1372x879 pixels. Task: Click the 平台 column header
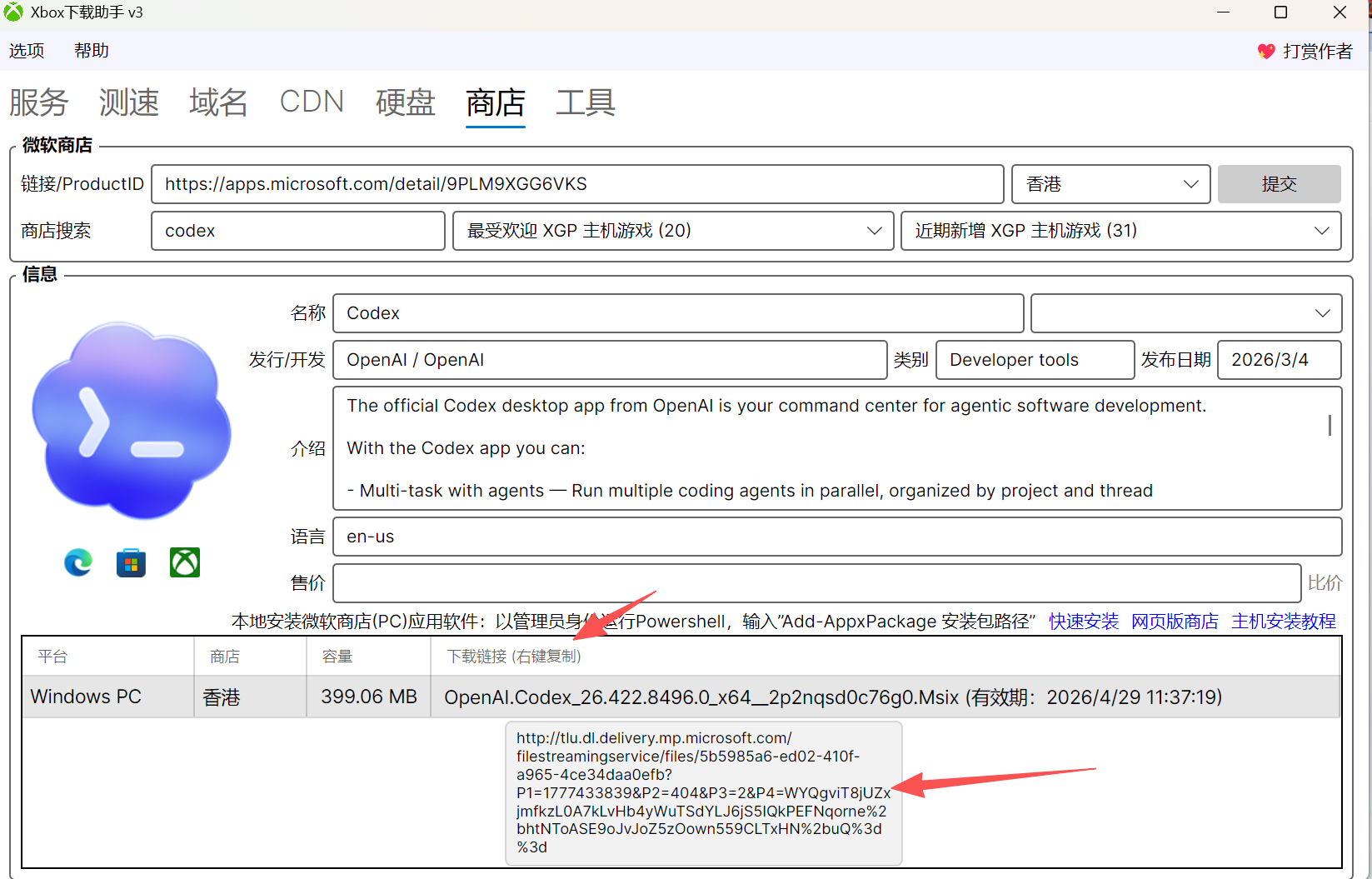click(x=108, y=657)
